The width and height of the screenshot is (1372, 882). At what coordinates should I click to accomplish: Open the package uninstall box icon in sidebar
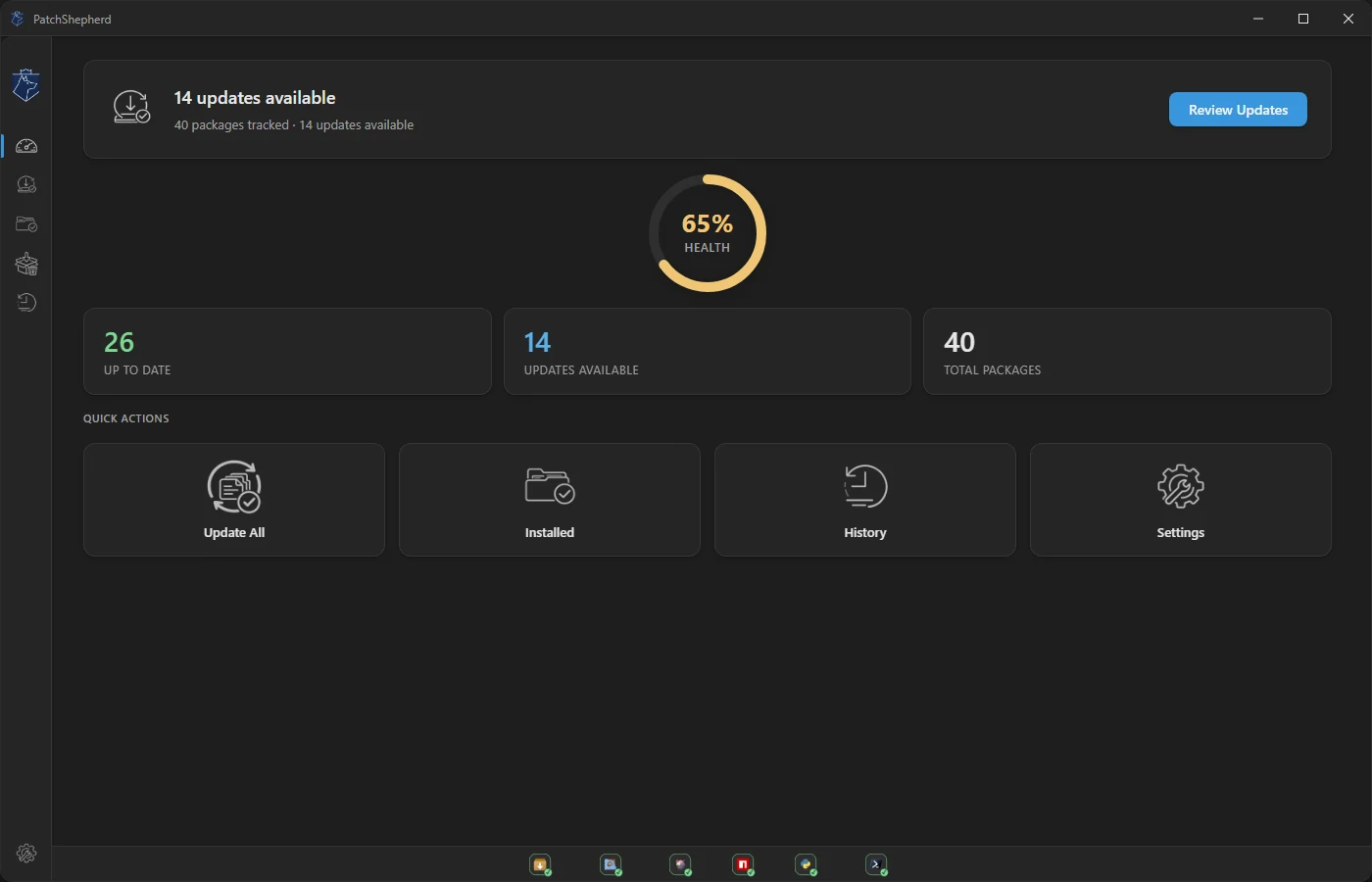pos(26,264)
